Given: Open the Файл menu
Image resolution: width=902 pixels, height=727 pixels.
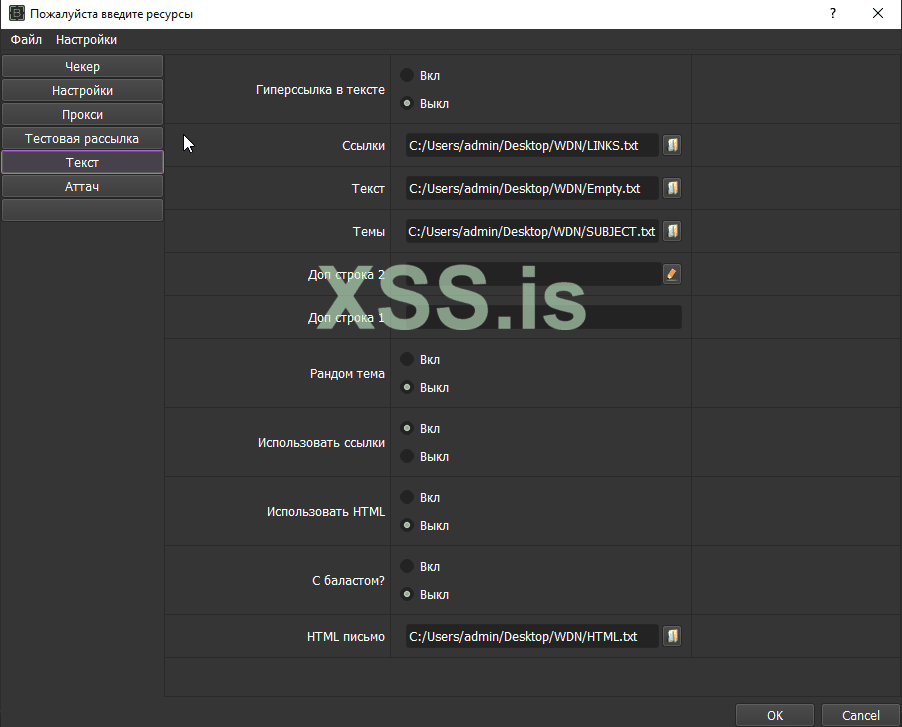Looking at the screenshot, I should click(26, 40).
